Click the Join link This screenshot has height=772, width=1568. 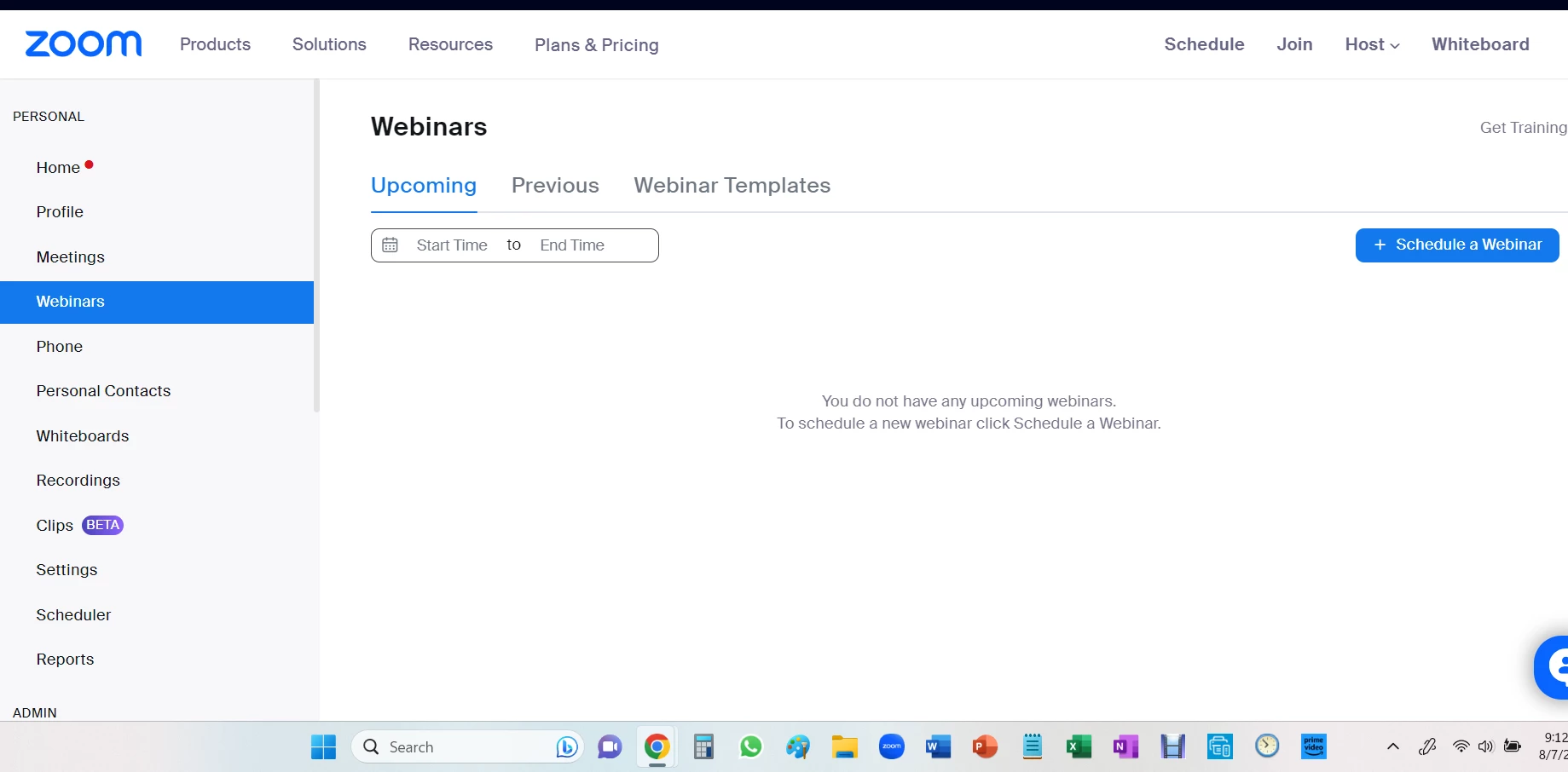coord(1294,44)
